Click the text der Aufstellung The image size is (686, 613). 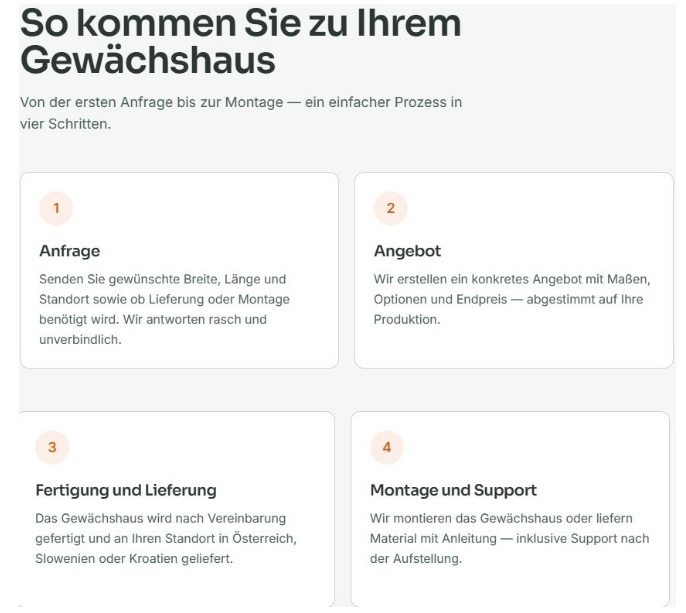416,559
